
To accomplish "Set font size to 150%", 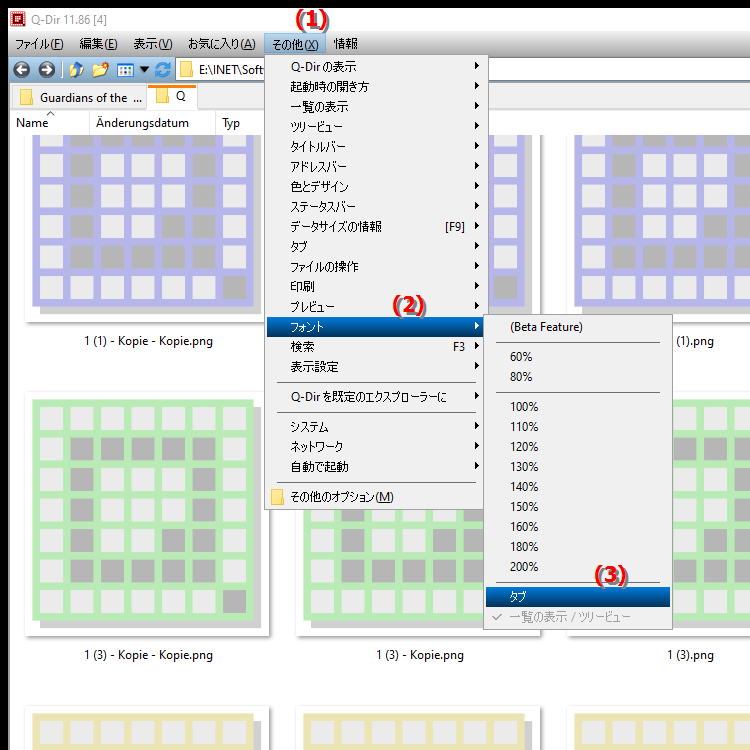I will tap(578, 507).
